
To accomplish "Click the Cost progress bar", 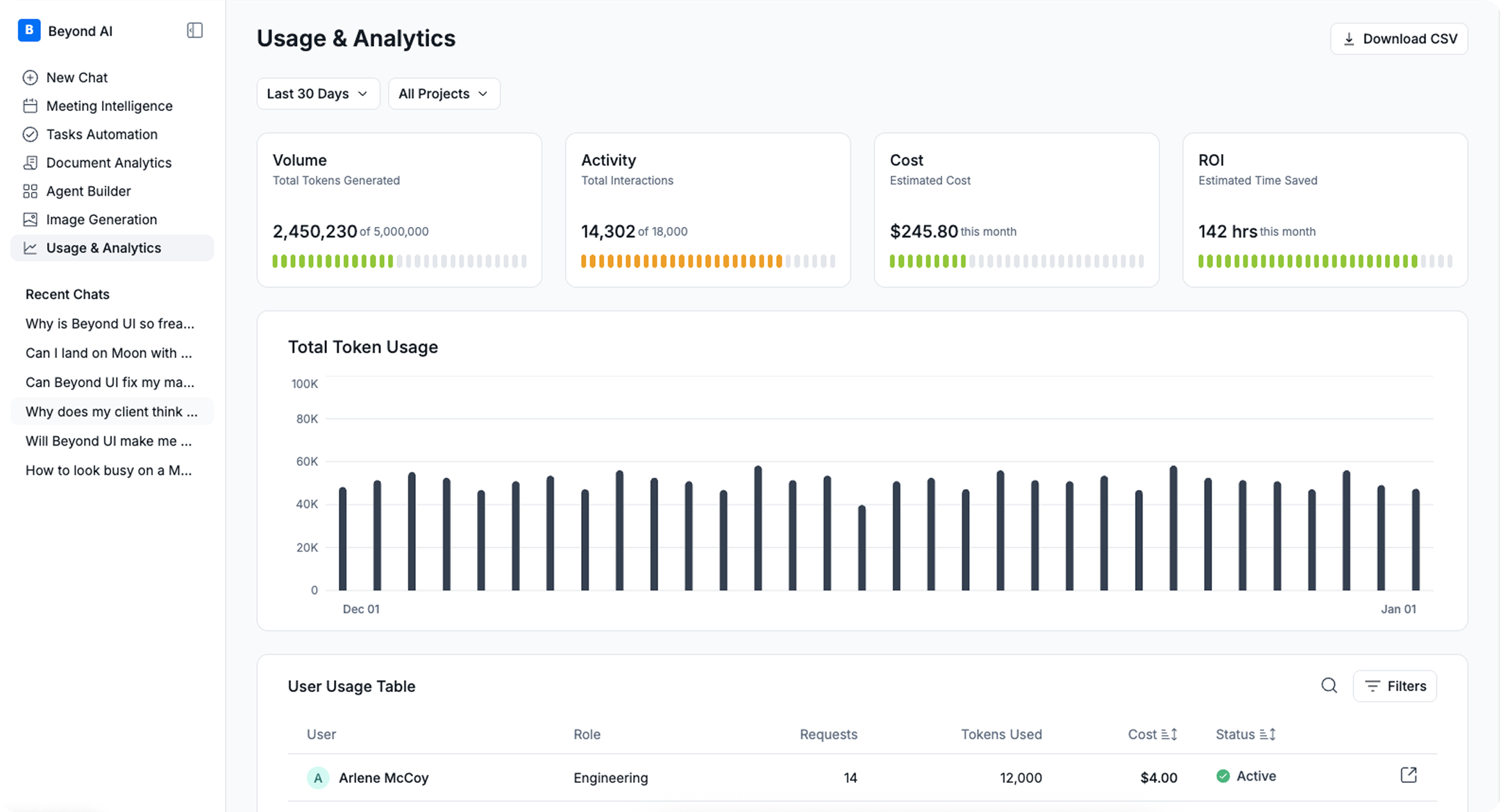I will pyautogui.click(x=1016, y=262).
